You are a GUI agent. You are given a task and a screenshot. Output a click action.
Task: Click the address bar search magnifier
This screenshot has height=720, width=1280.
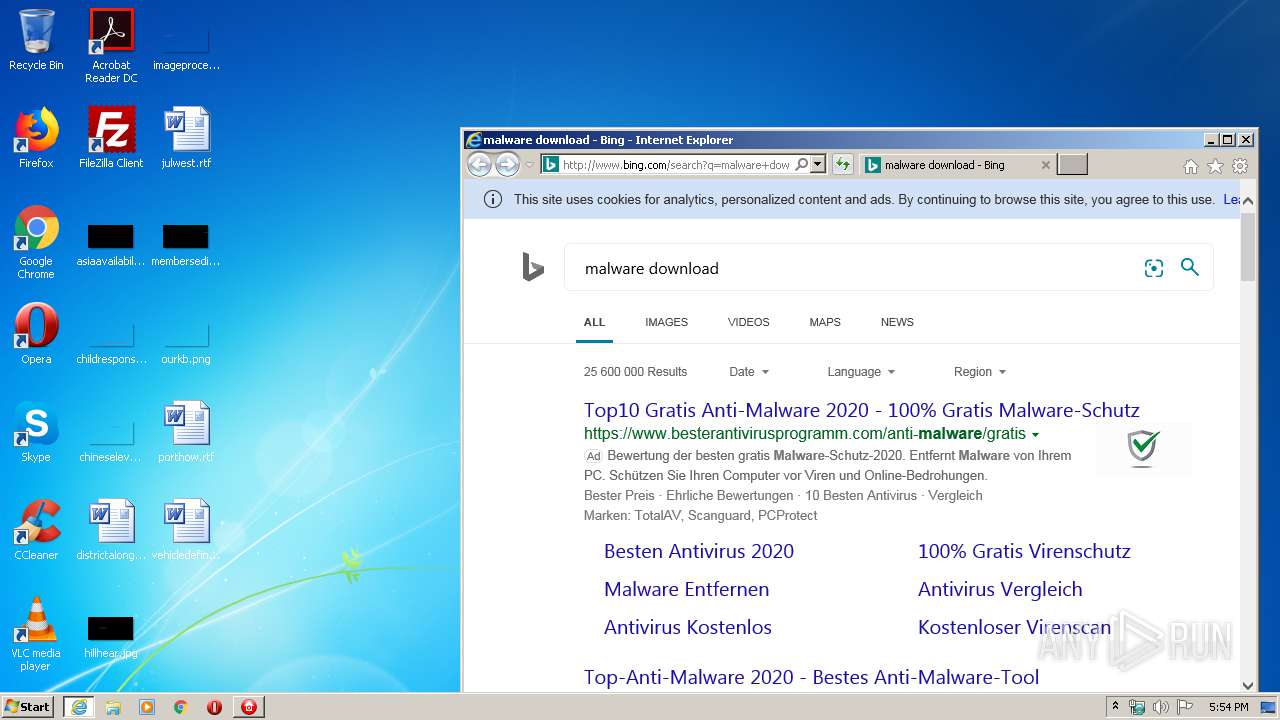(801, 165)
